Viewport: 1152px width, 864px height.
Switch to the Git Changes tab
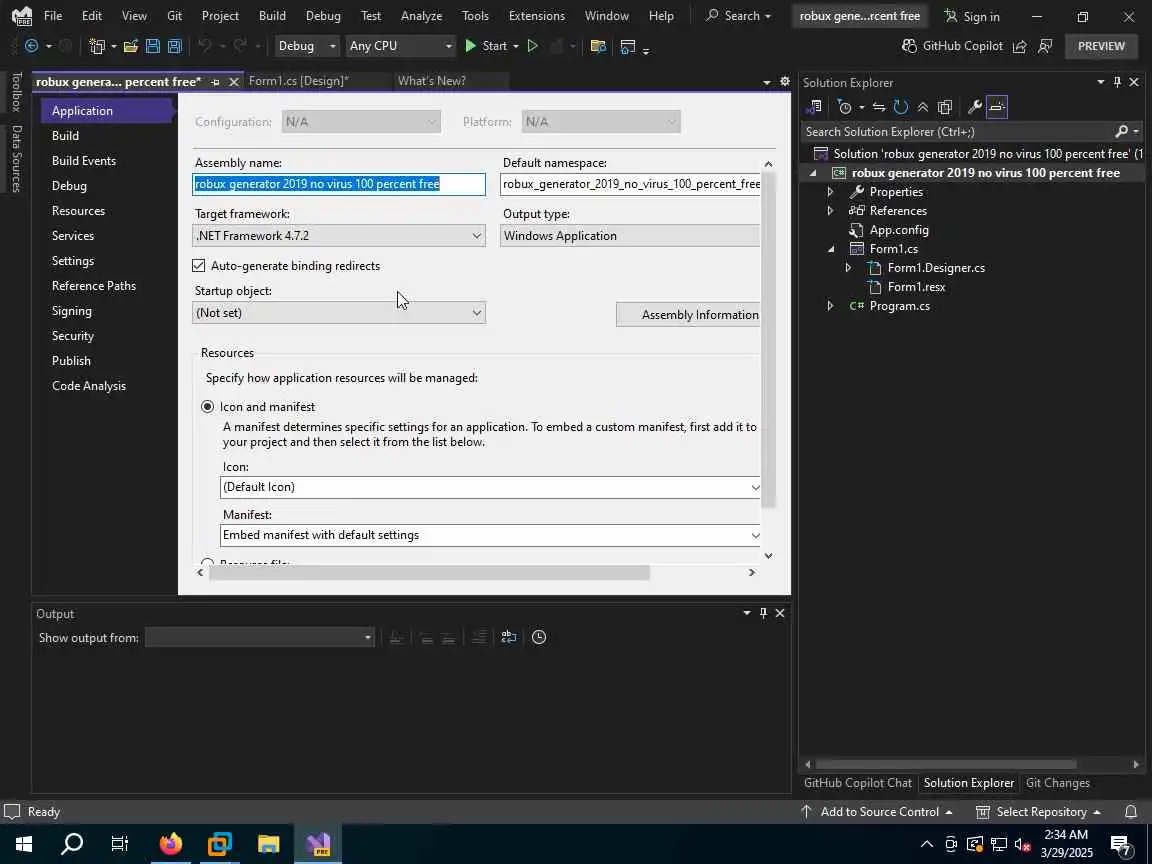point(1057,782)
